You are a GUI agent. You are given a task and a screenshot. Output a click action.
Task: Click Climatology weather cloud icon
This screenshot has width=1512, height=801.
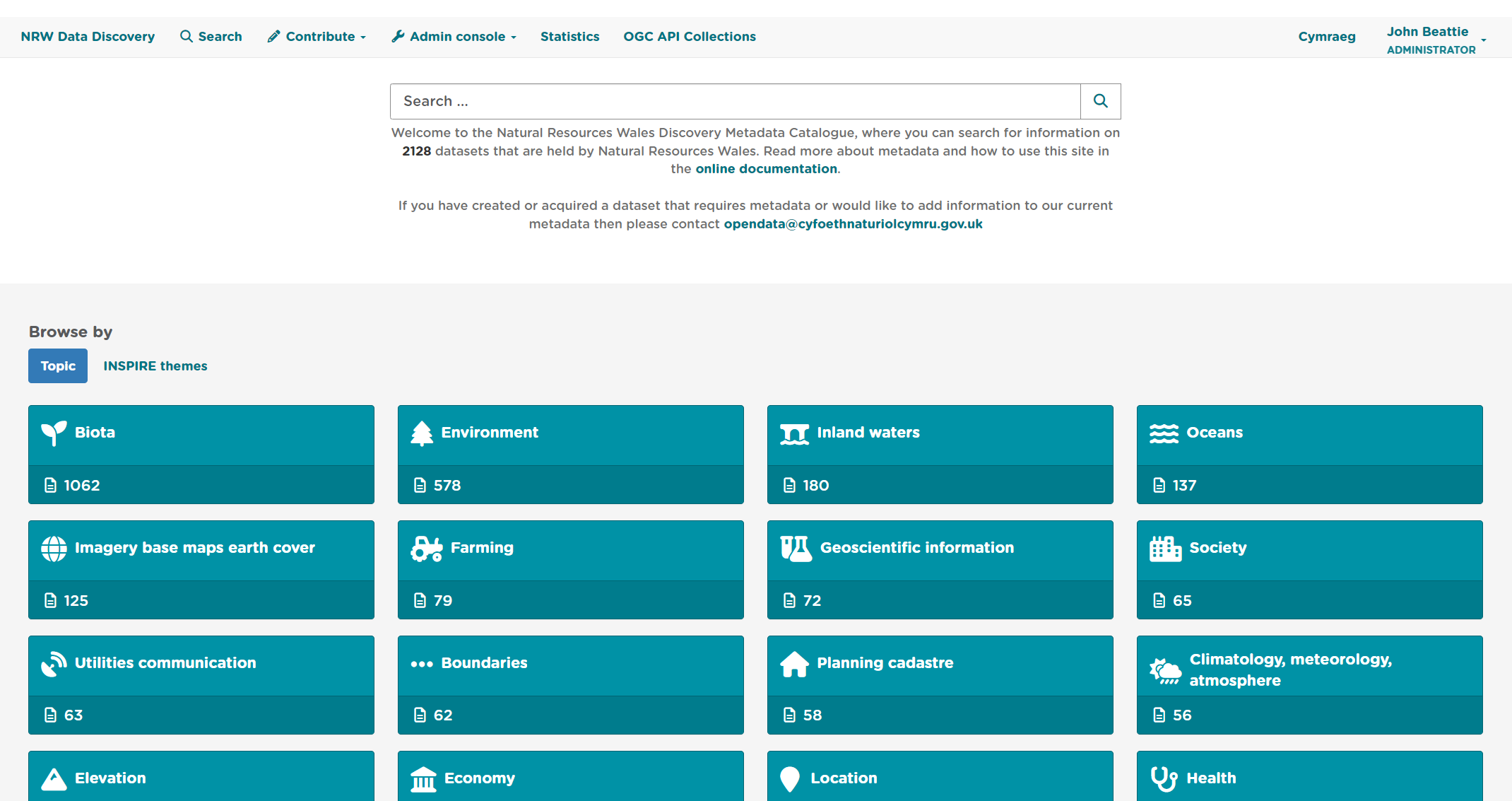pos(1165,671)
